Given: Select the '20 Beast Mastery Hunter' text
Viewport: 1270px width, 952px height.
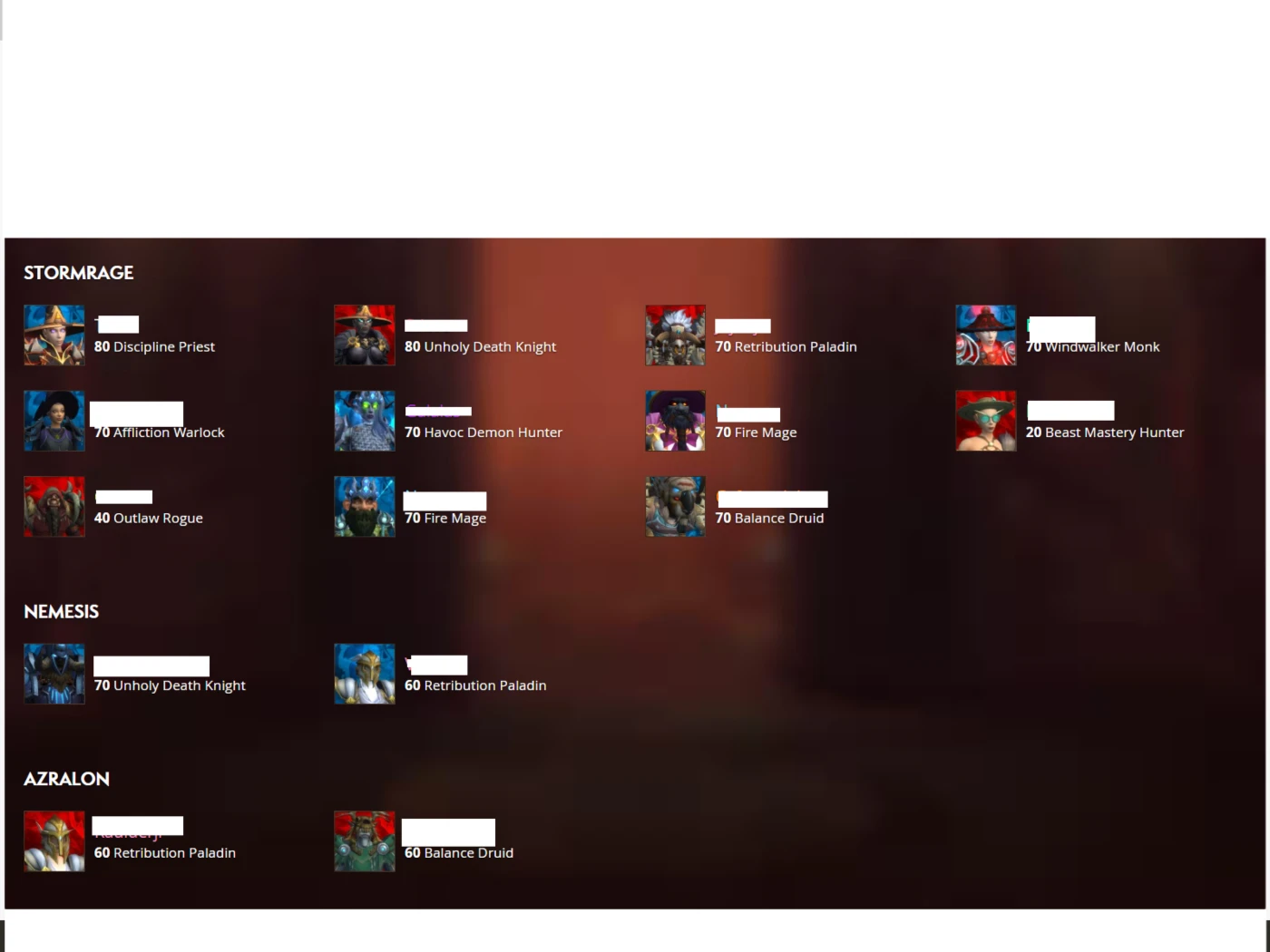Looking at the screenshot, I should click(1105, 432).
